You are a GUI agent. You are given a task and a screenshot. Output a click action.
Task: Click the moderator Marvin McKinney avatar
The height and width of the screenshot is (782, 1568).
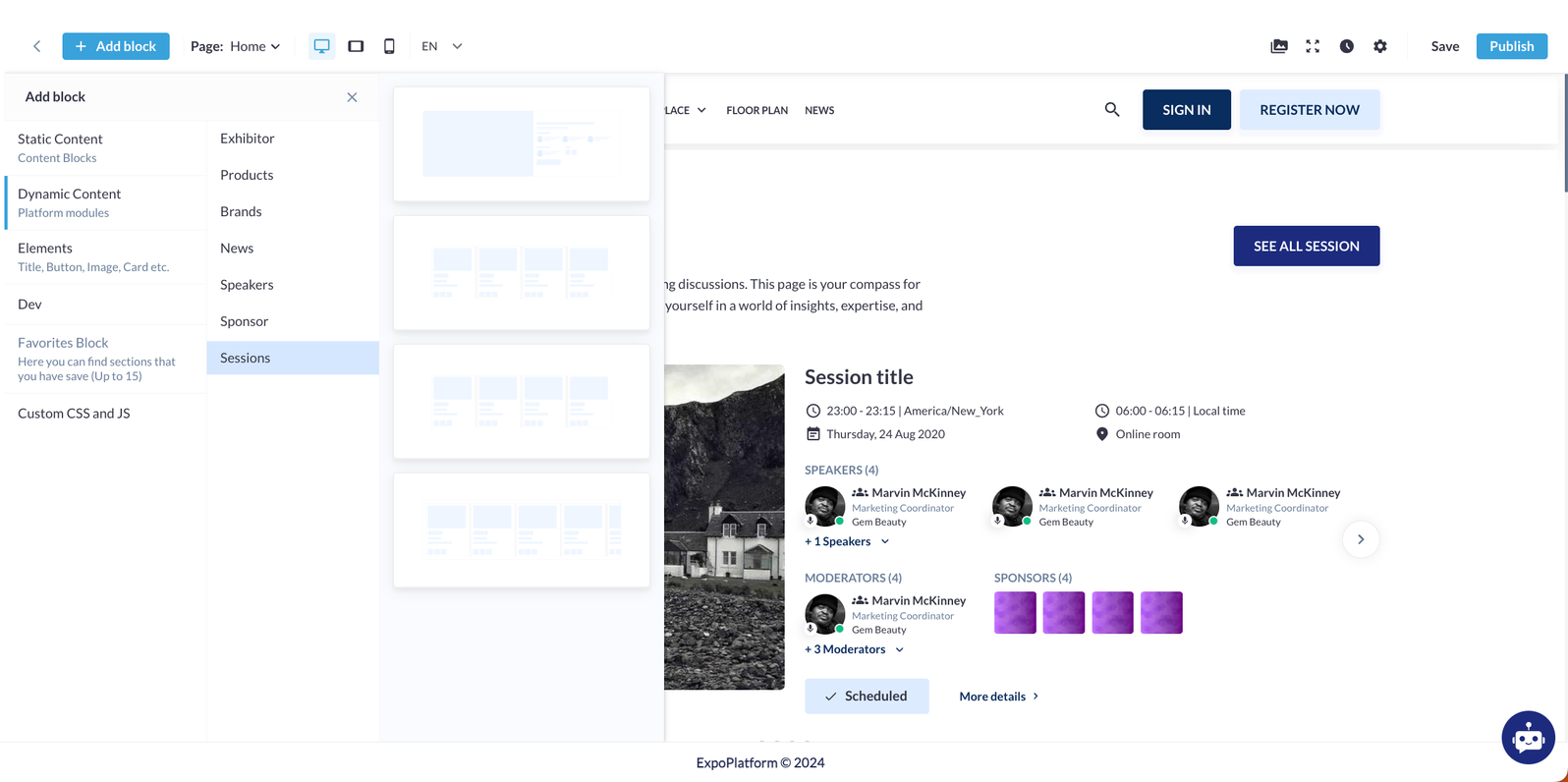pyautogui.click(x=824, y=614)
